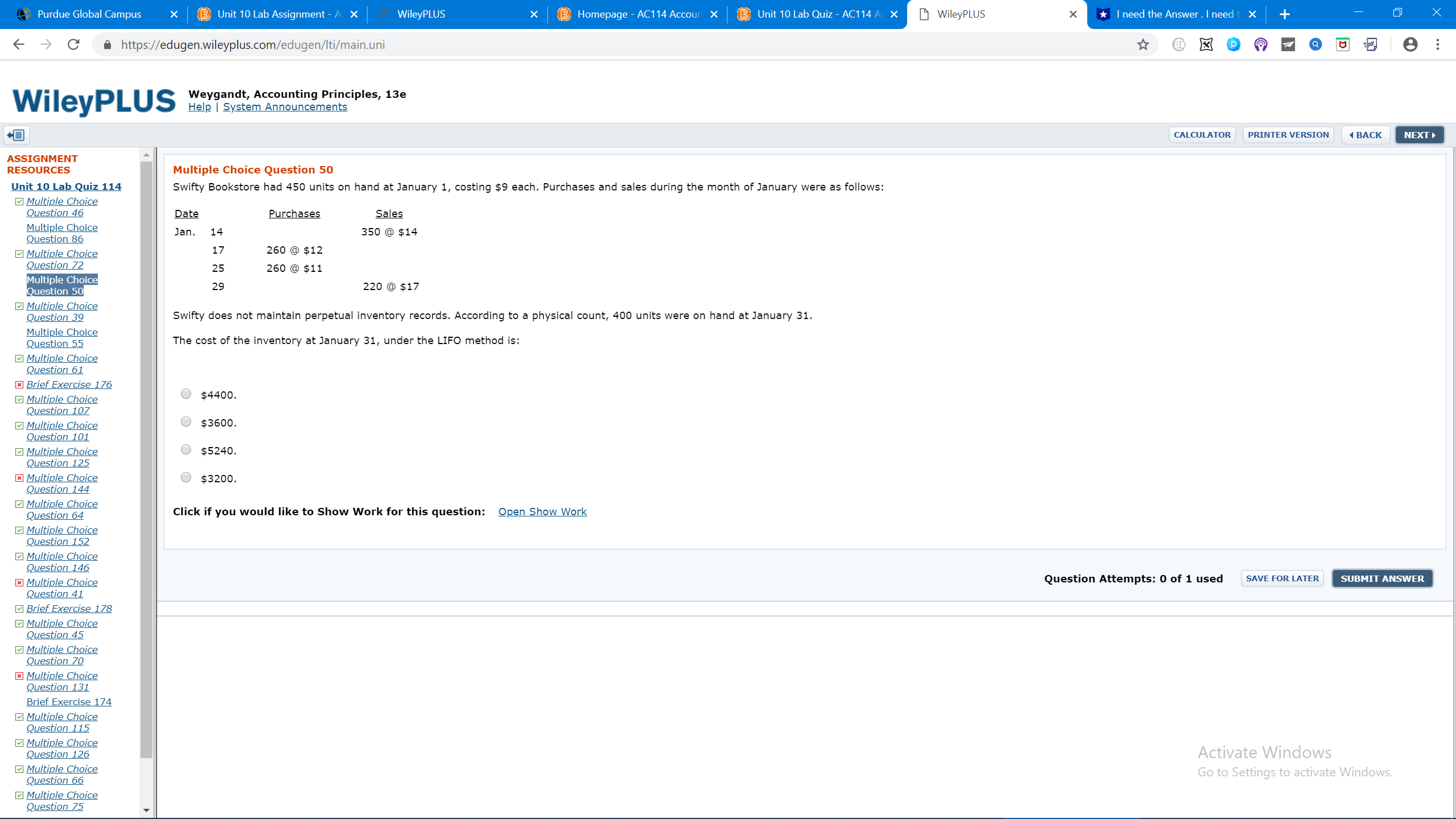
Task: Click the purple headphones extension icon
Action: tap(1261, 44)
